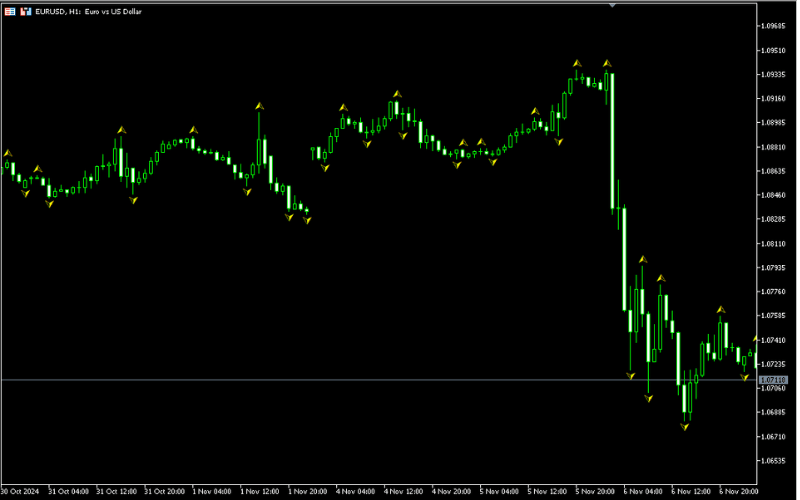800x500 pixels.
Task: Click the first up fractal arrow at far left
Action: tap(7, 153)
